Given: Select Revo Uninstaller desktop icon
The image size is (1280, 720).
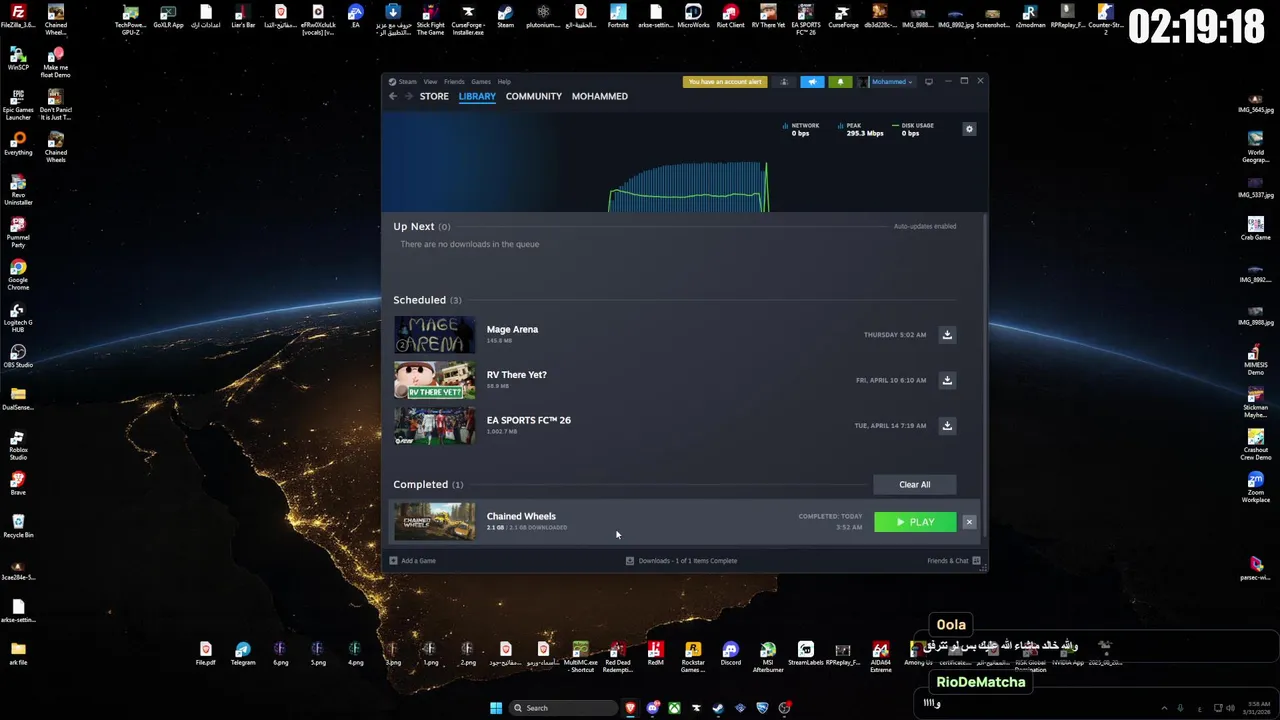Looking at the screenshot, I should [18, 190].
